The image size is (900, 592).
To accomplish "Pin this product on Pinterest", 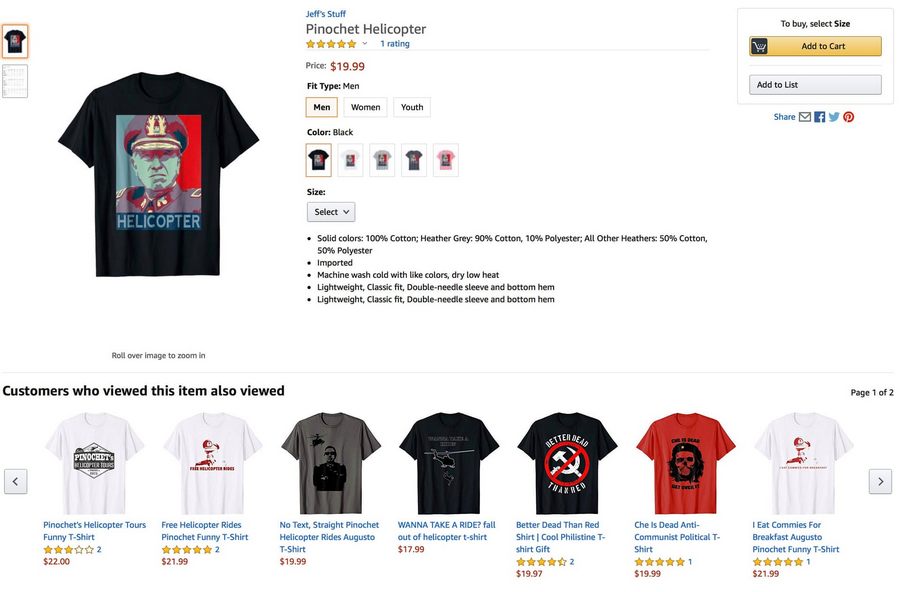I will tap(848, 117).
